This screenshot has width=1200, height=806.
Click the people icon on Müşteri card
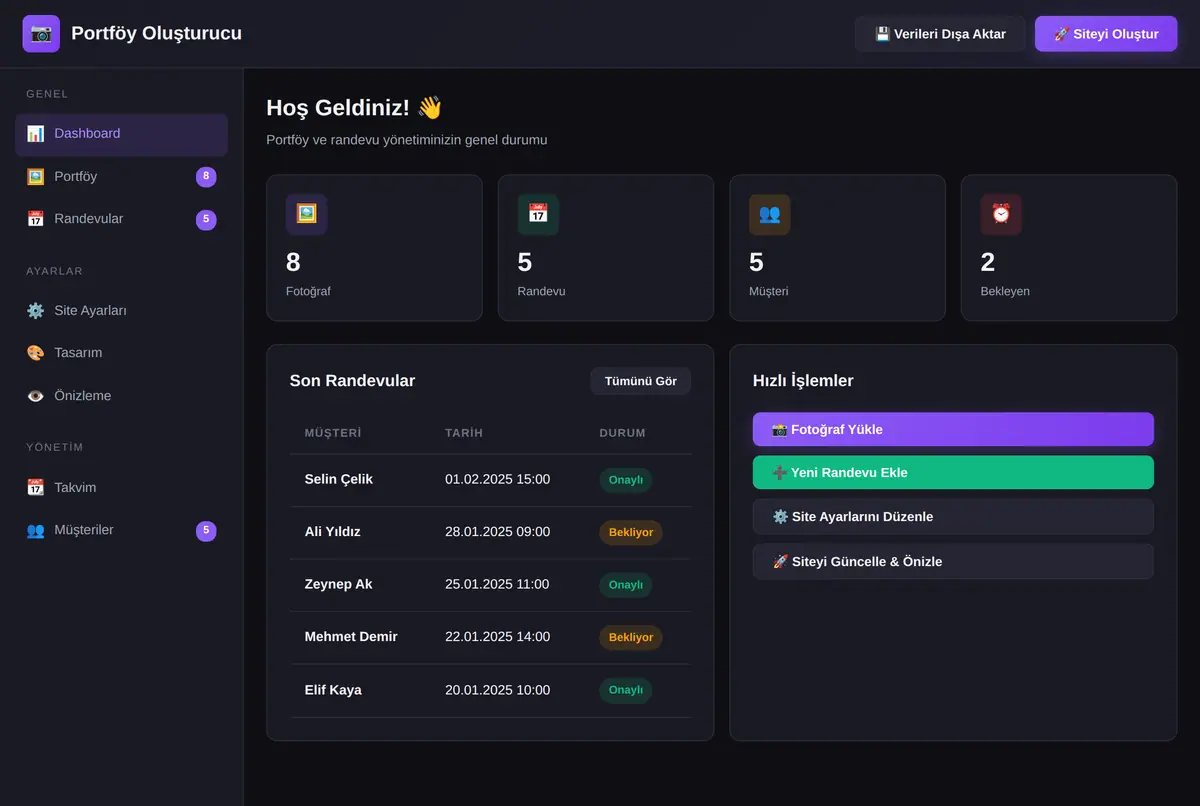(769, 214)
